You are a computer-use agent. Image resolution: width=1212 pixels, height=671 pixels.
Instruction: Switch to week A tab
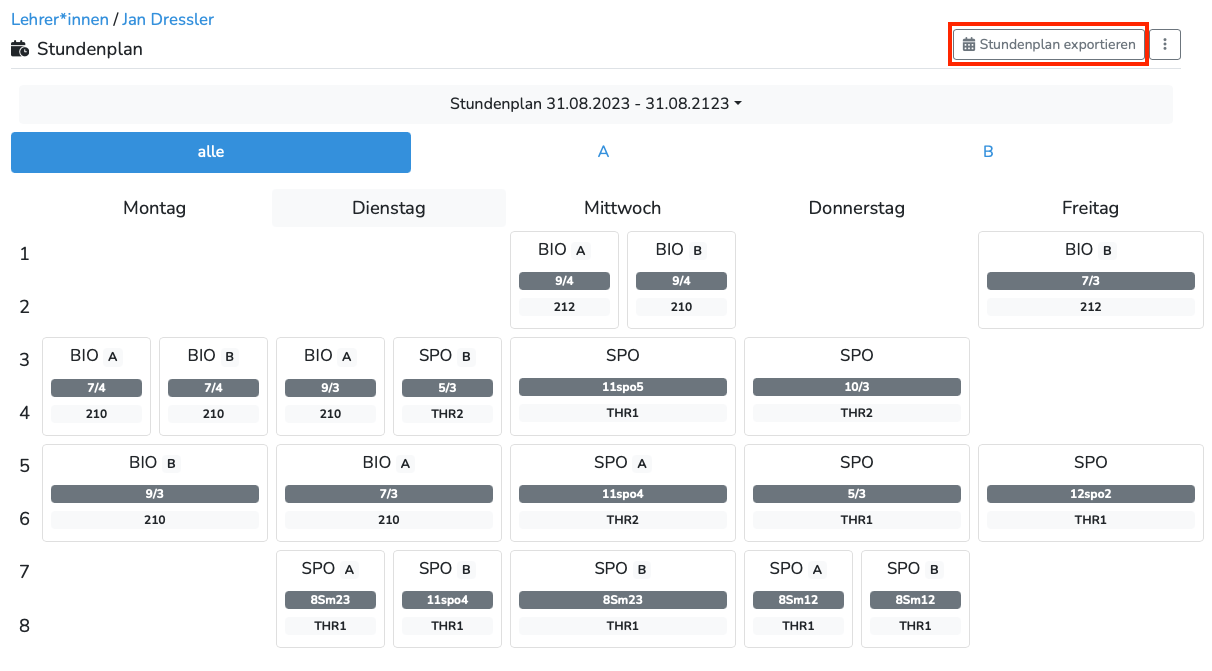603,152
